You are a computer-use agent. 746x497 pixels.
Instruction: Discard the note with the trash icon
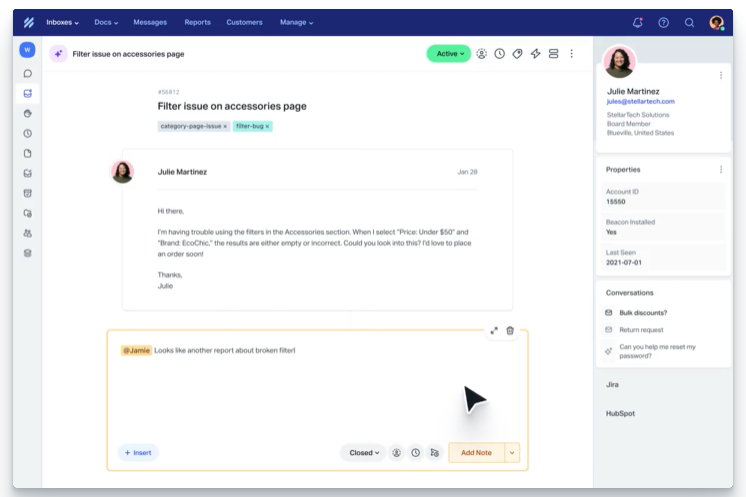tap(510, 331)
